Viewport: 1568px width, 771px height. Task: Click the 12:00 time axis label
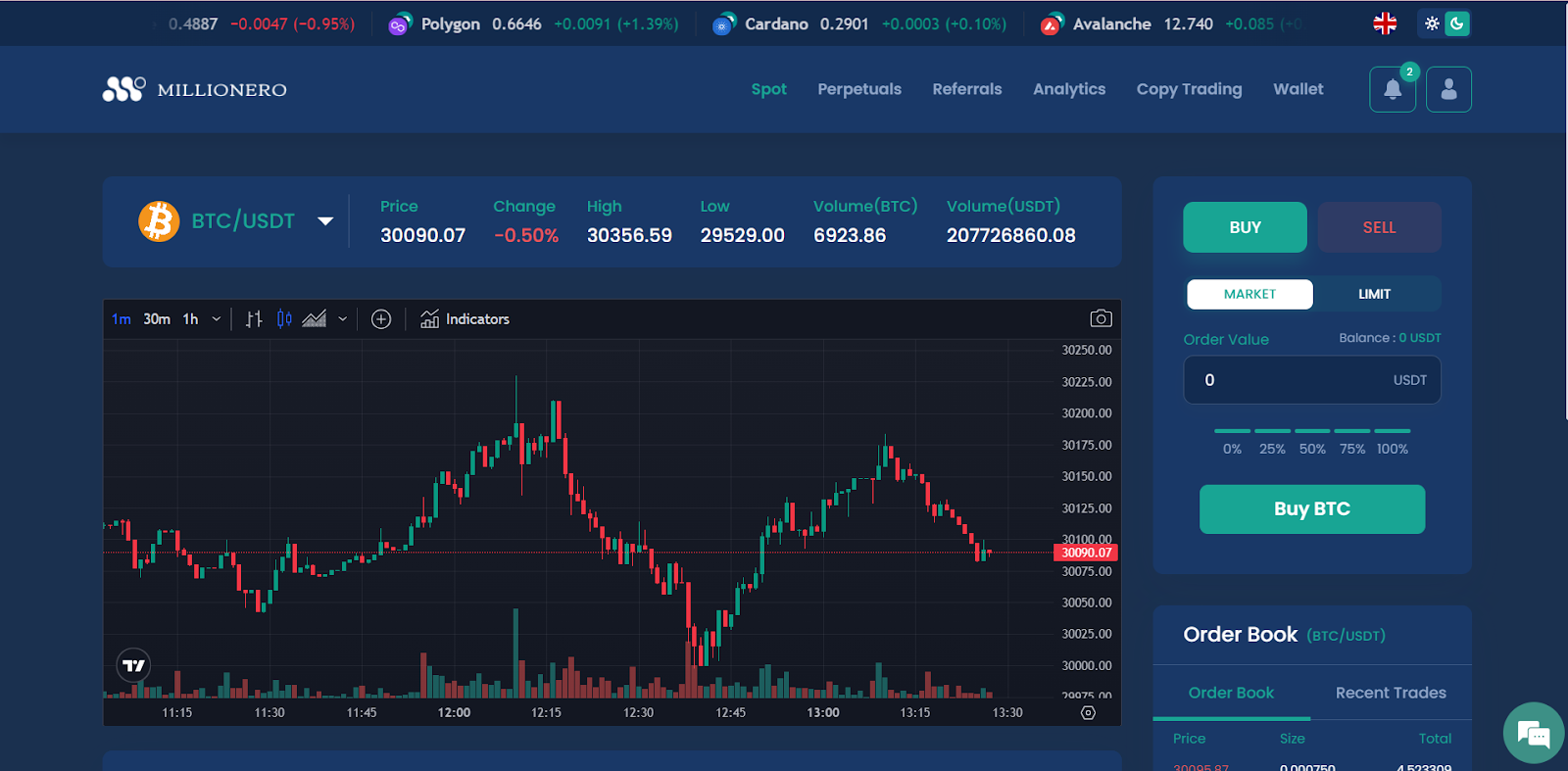[454, 713]
